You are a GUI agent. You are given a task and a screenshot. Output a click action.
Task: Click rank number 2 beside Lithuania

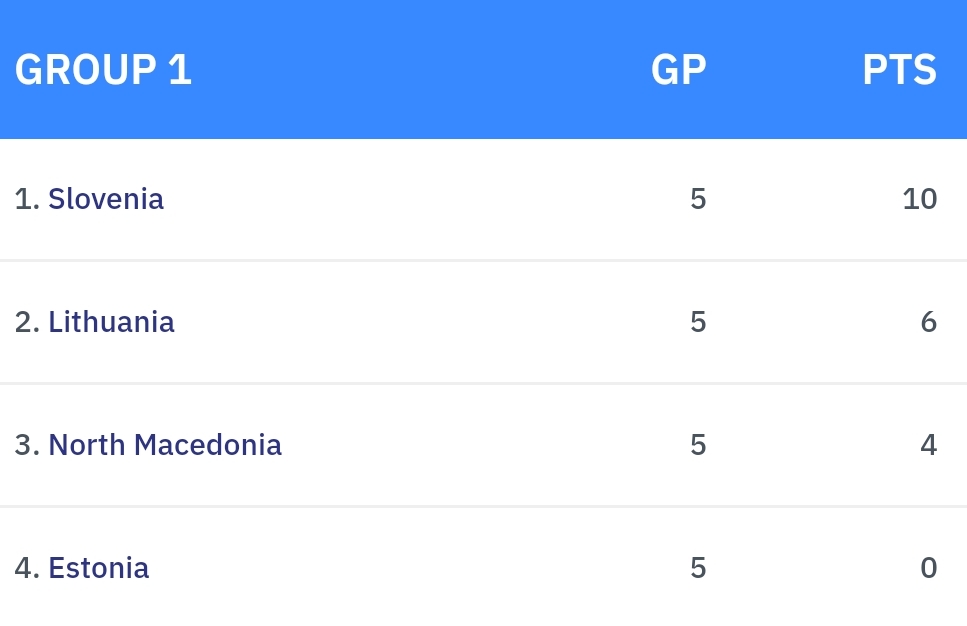click(x=26, y=322)
